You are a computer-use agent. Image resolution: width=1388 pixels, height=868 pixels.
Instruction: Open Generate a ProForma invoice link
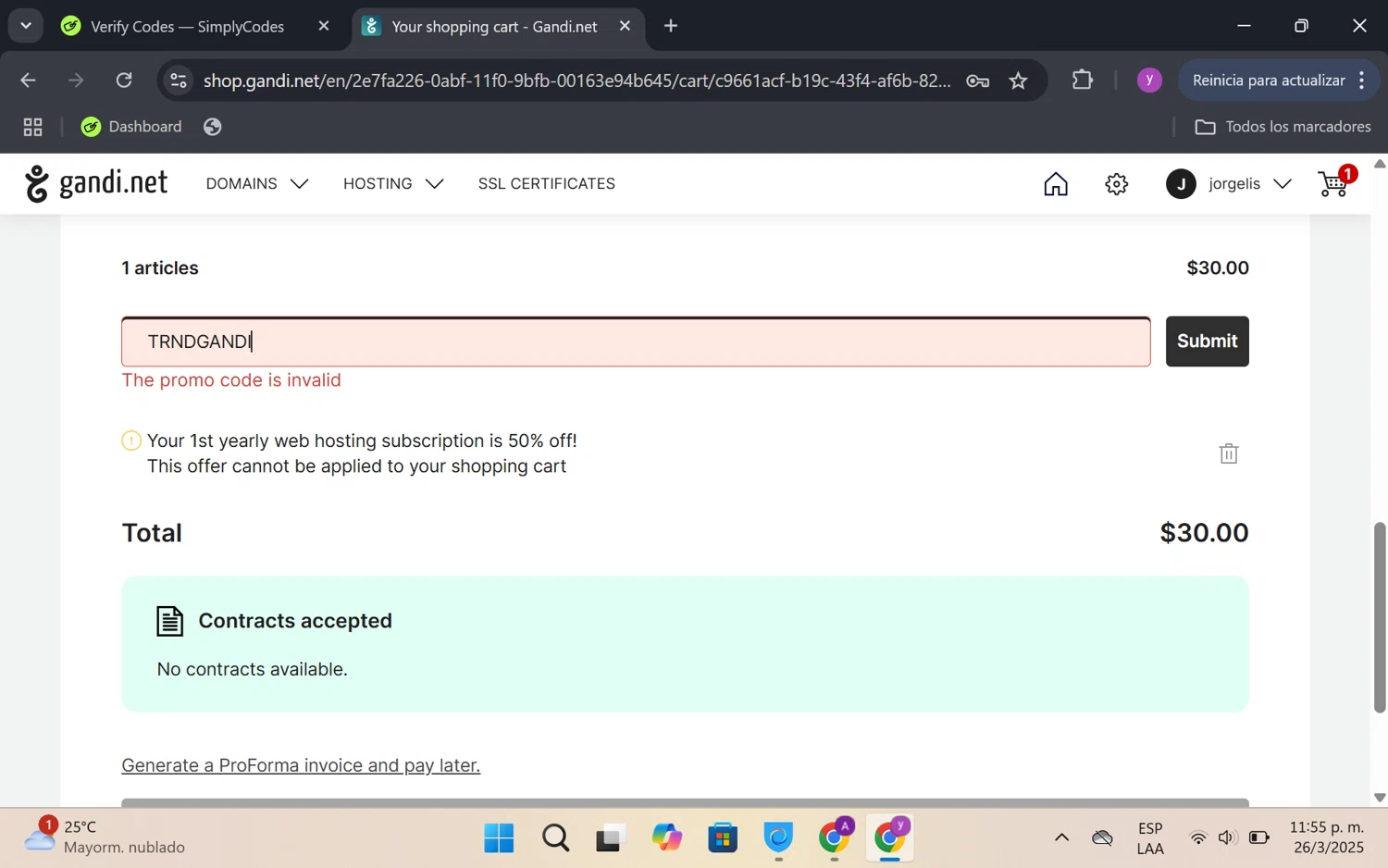coord(301,765)
